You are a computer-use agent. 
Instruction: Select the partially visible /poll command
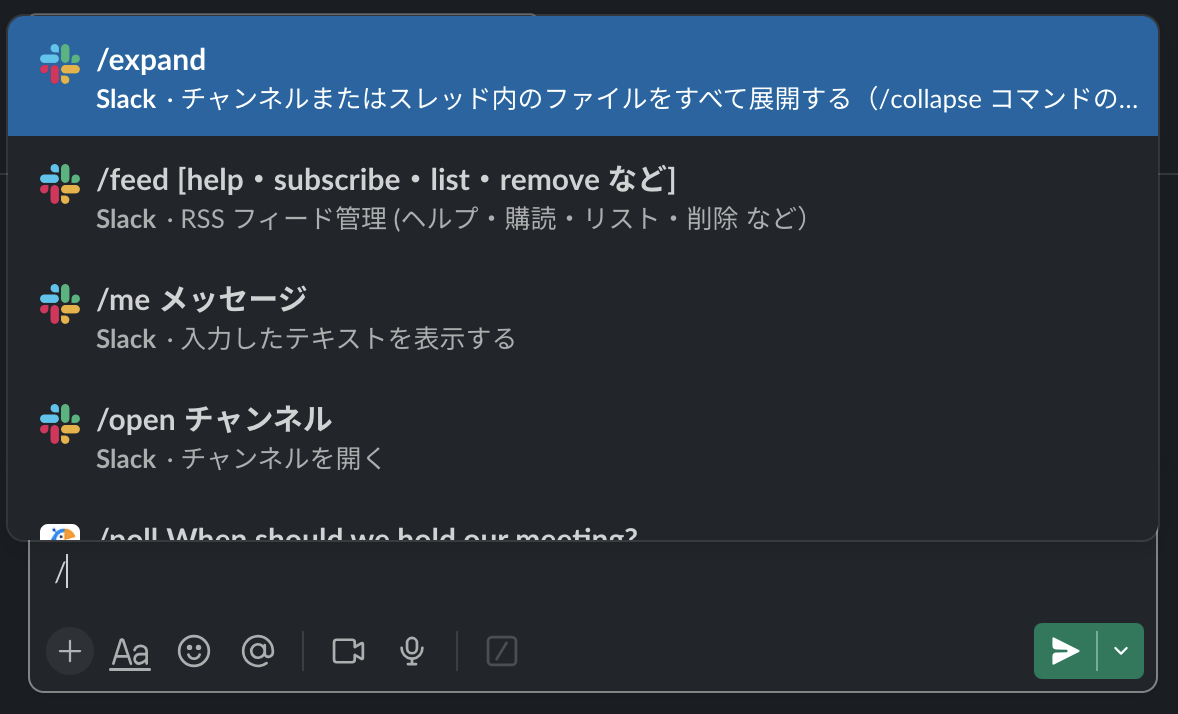click(400, 533)
